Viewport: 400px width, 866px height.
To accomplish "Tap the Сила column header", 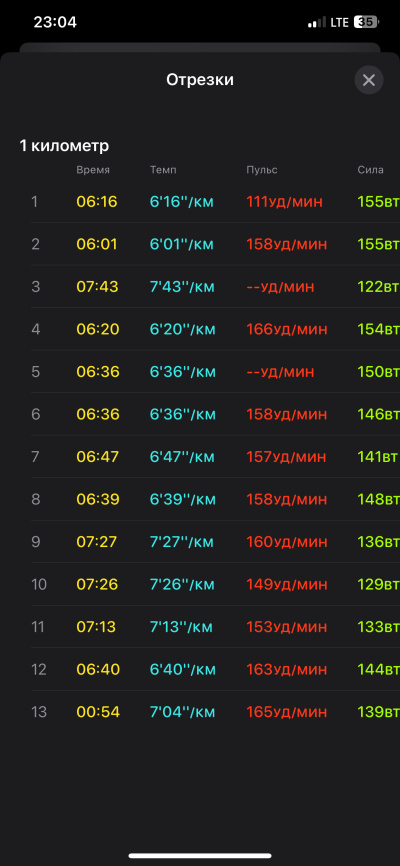I will pyautogui.click(x=370, y=170).
